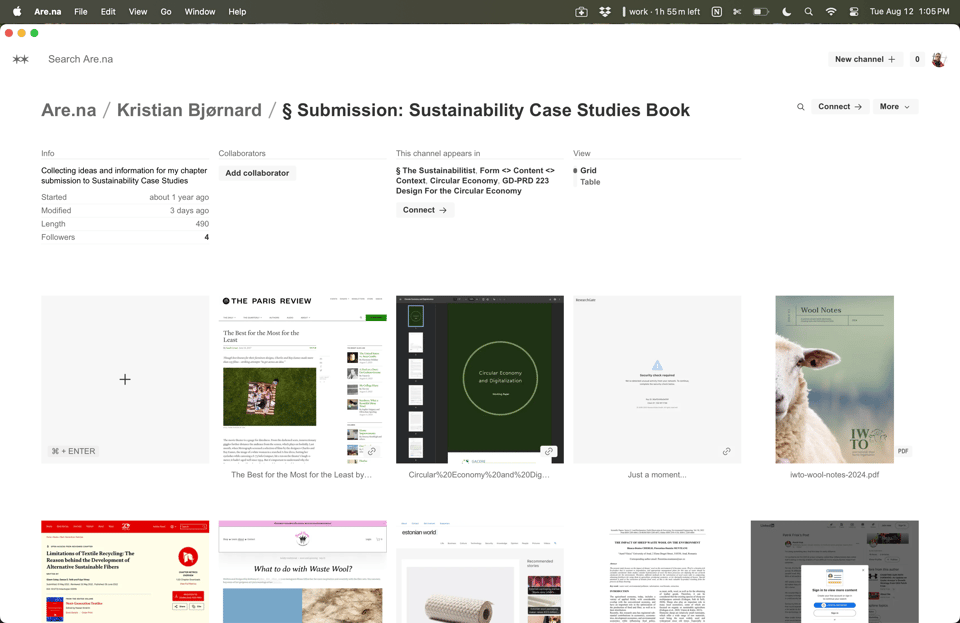Open The Sustainabilitist channel link
The width and height of the screenshot is (960, 623).
(435, 171)
